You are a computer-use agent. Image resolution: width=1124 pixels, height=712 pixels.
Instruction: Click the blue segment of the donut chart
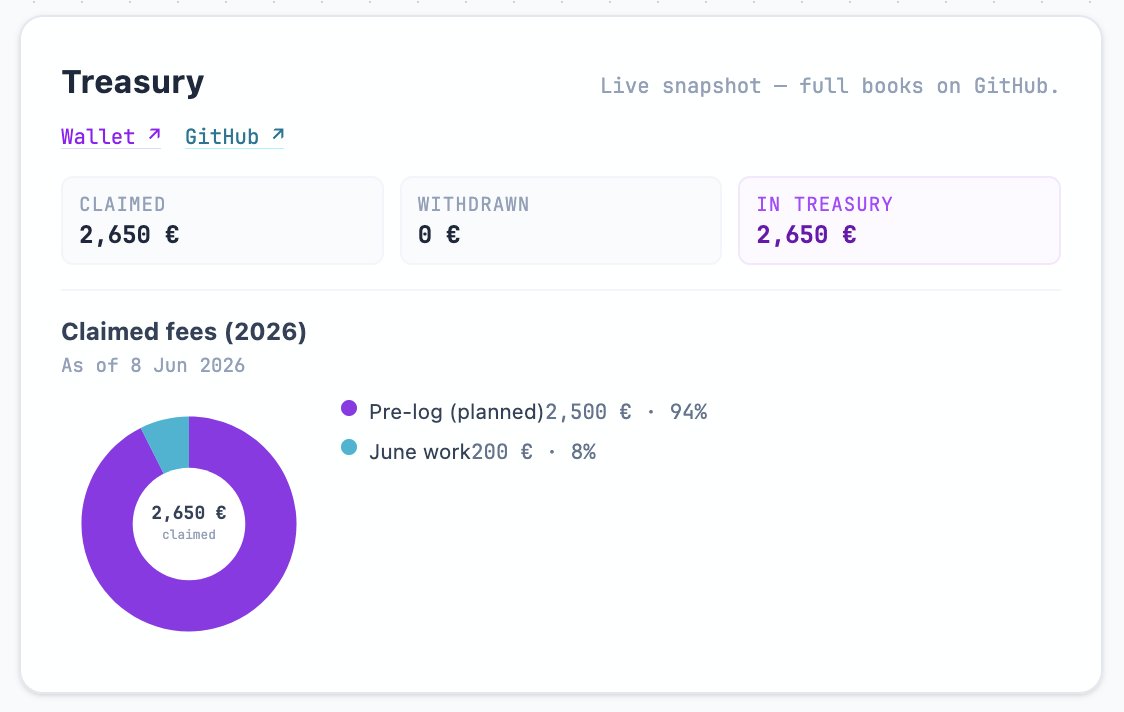coord(170,443)
